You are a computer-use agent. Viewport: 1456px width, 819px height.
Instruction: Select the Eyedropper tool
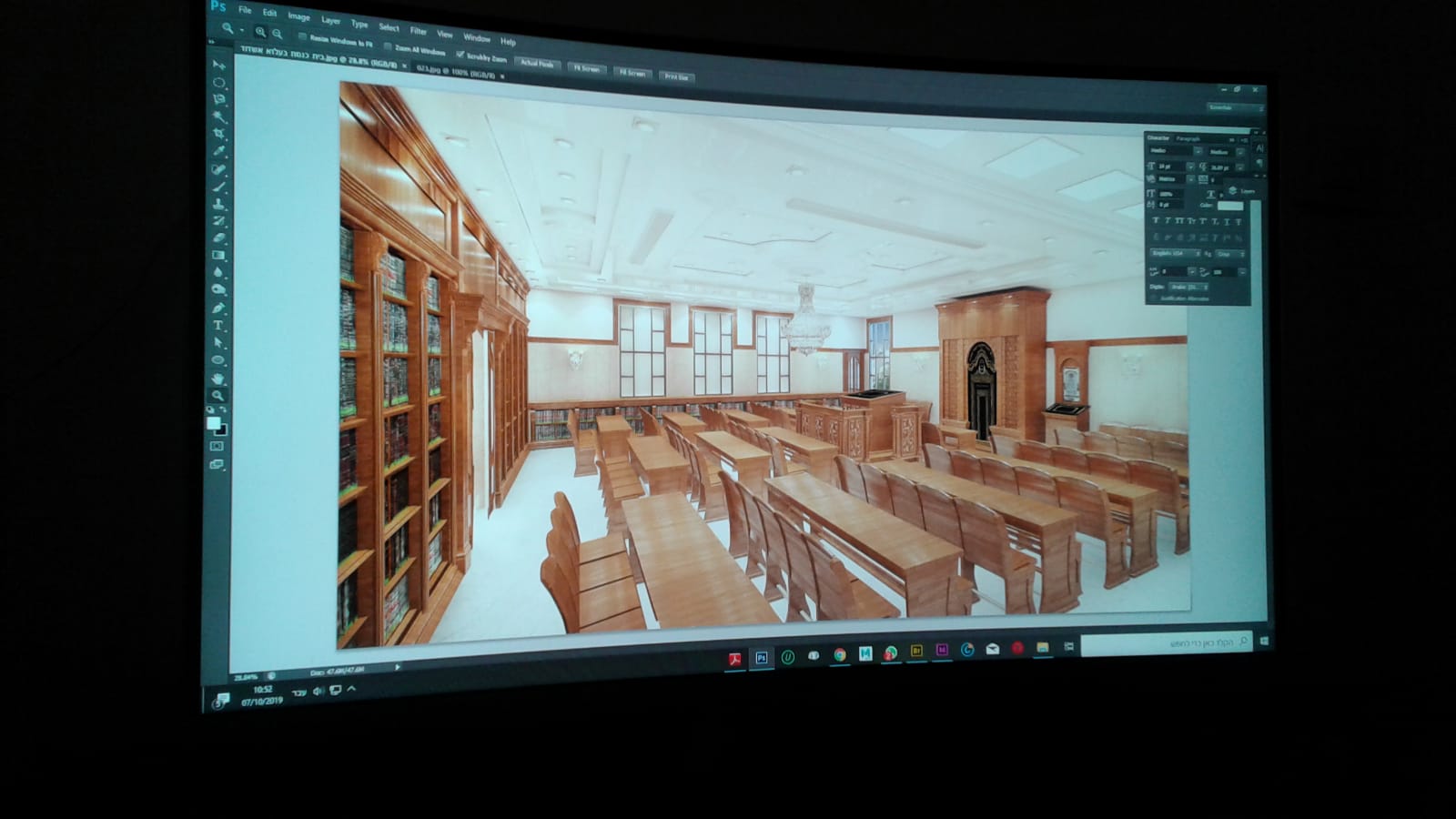pyautogui.click(x=218, y=152)
